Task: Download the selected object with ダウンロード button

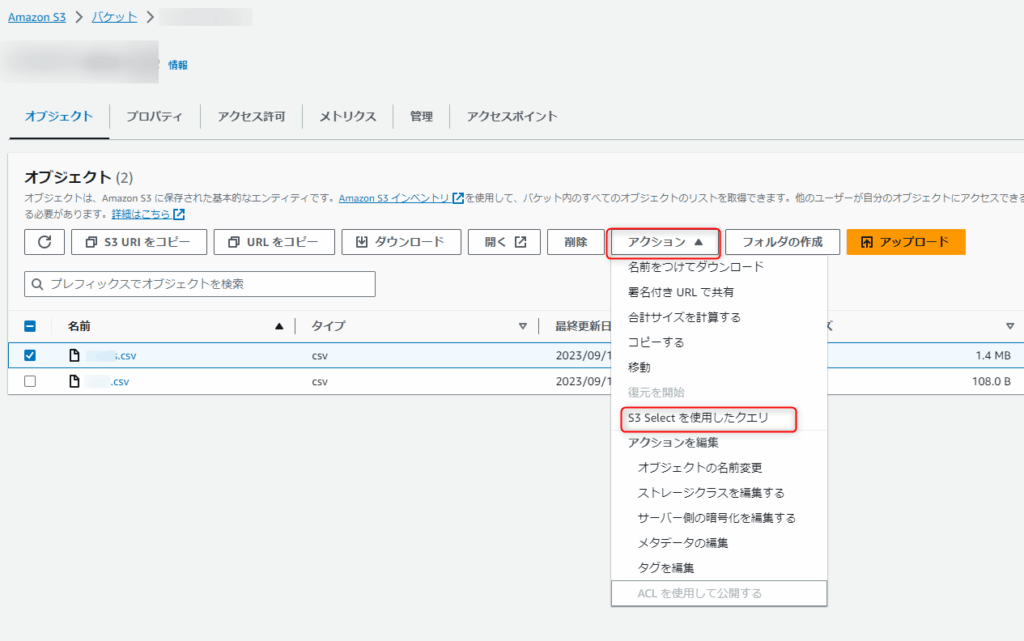Action: (x=401, y=242)
